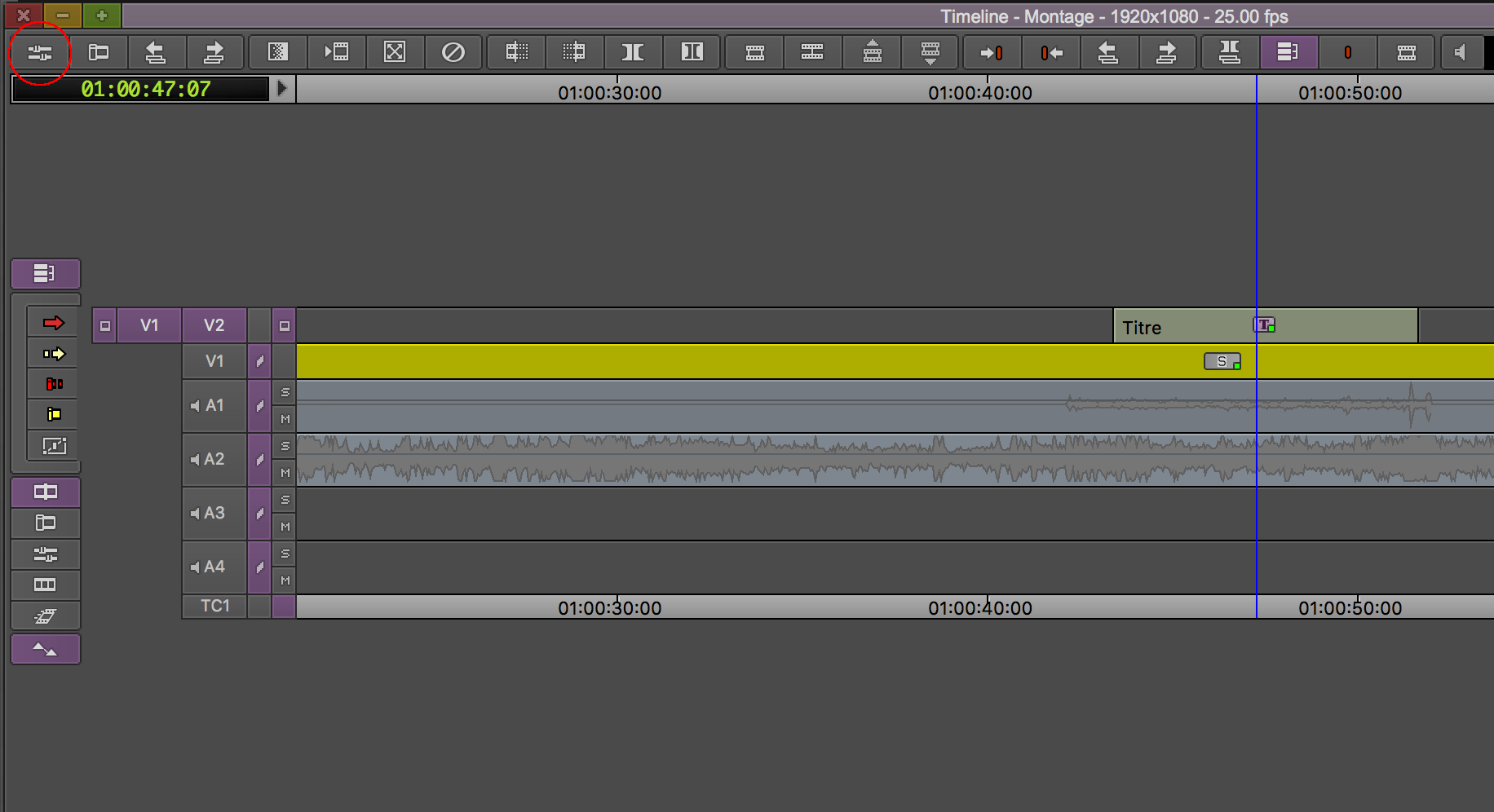1494x812 pixels.
Task: Solo the A1 audio track
Action: pos(285,392)
